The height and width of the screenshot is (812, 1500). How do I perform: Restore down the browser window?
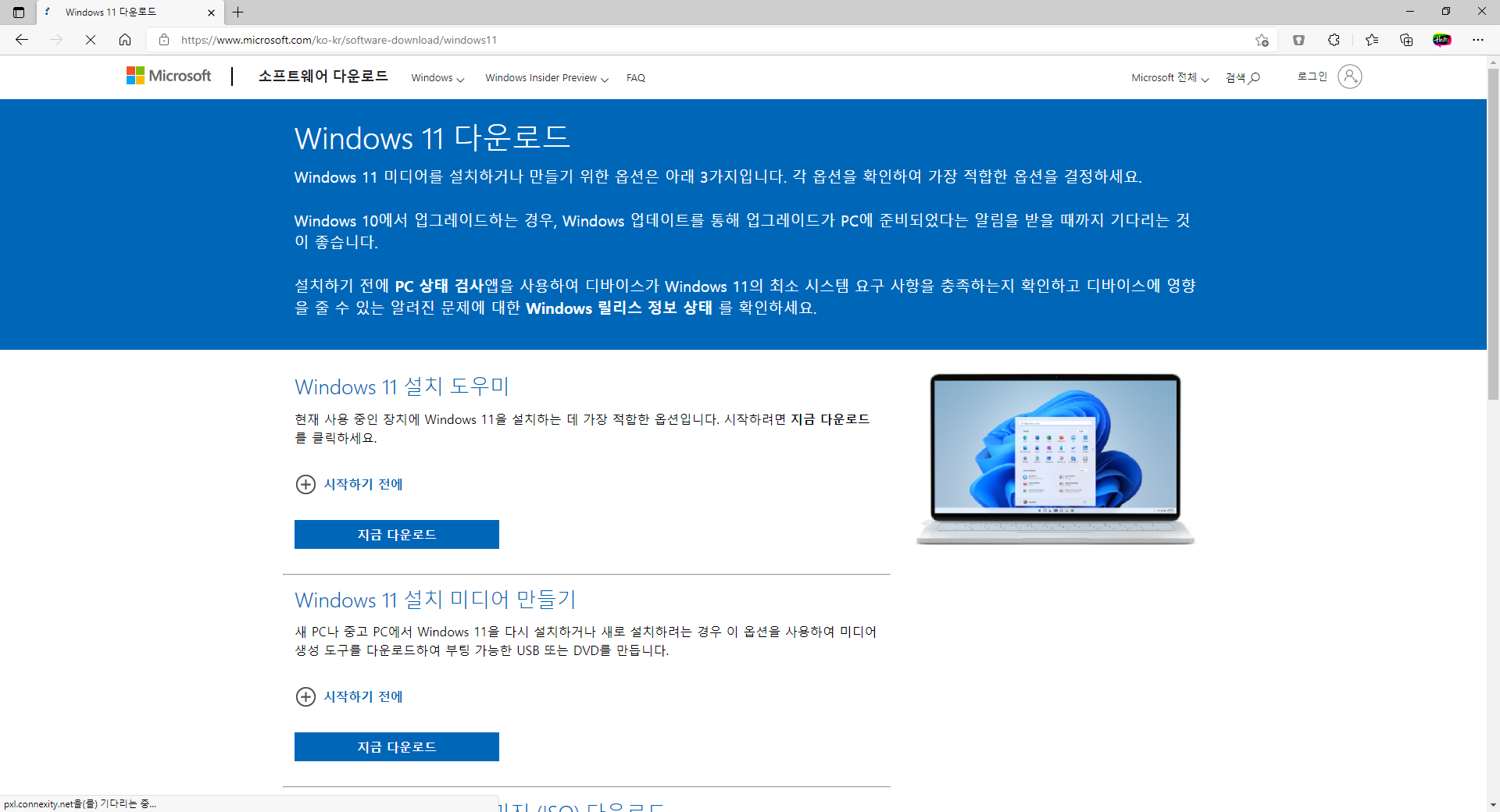(1445, 11)
